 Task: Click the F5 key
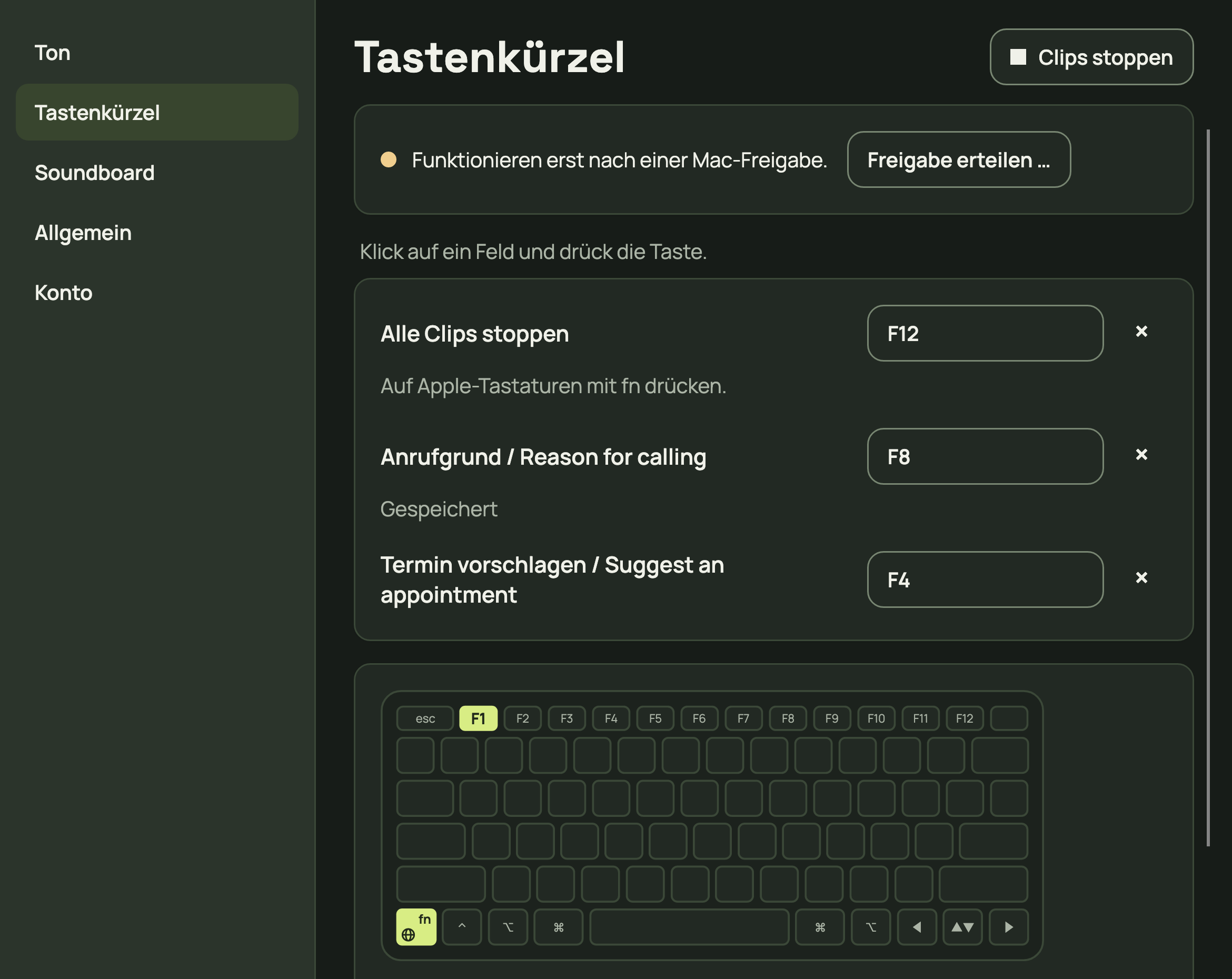[655, 718]
